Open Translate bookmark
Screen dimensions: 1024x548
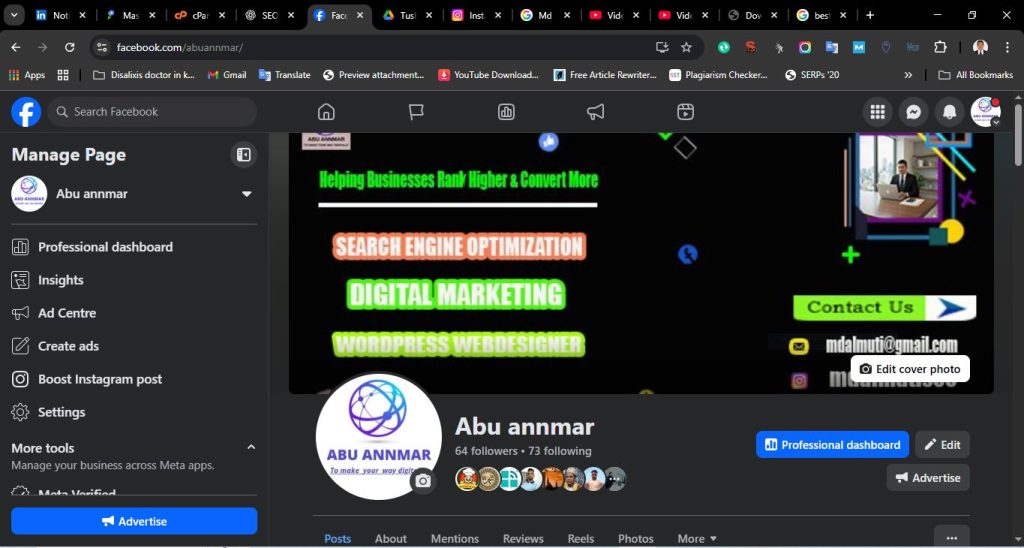(x=285, y=75)
